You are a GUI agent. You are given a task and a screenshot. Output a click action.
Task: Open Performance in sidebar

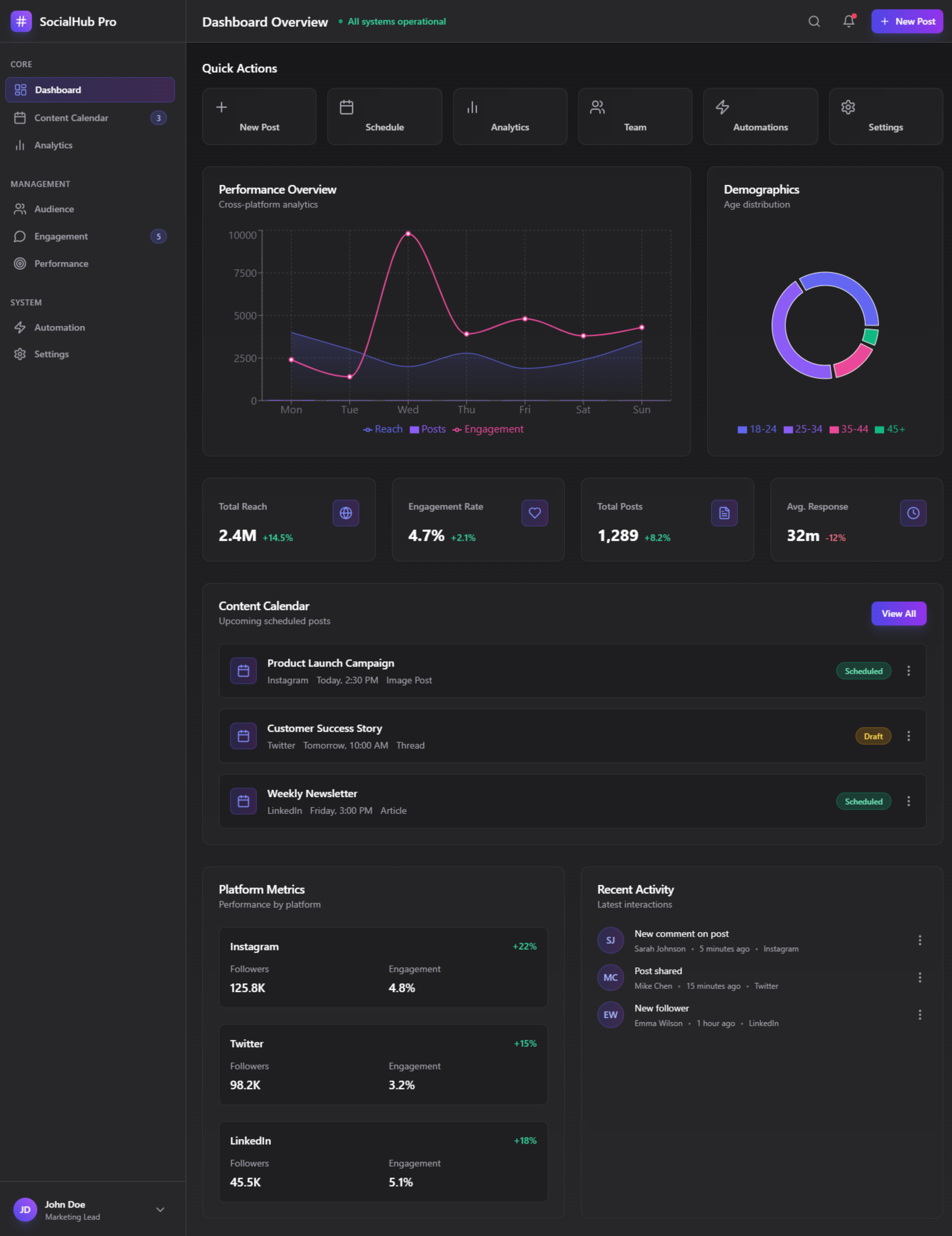[90, 264]
